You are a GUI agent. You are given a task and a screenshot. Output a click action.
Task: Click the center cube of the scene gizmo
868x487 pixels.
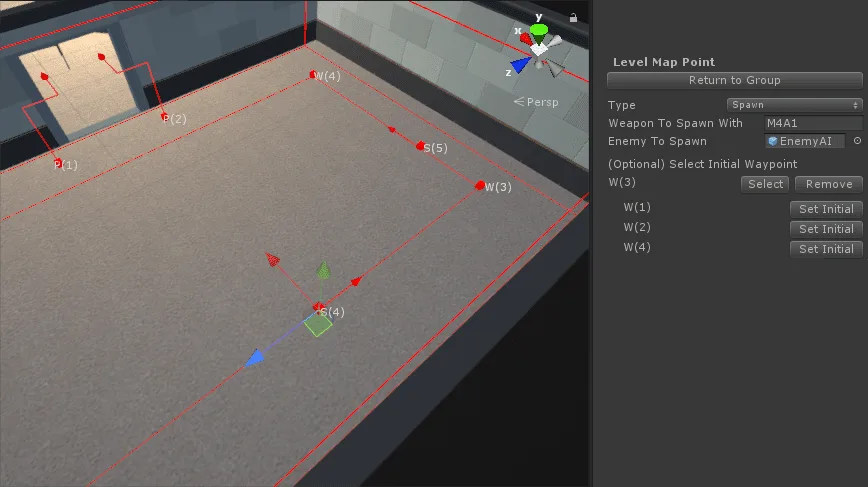[539, 49]
